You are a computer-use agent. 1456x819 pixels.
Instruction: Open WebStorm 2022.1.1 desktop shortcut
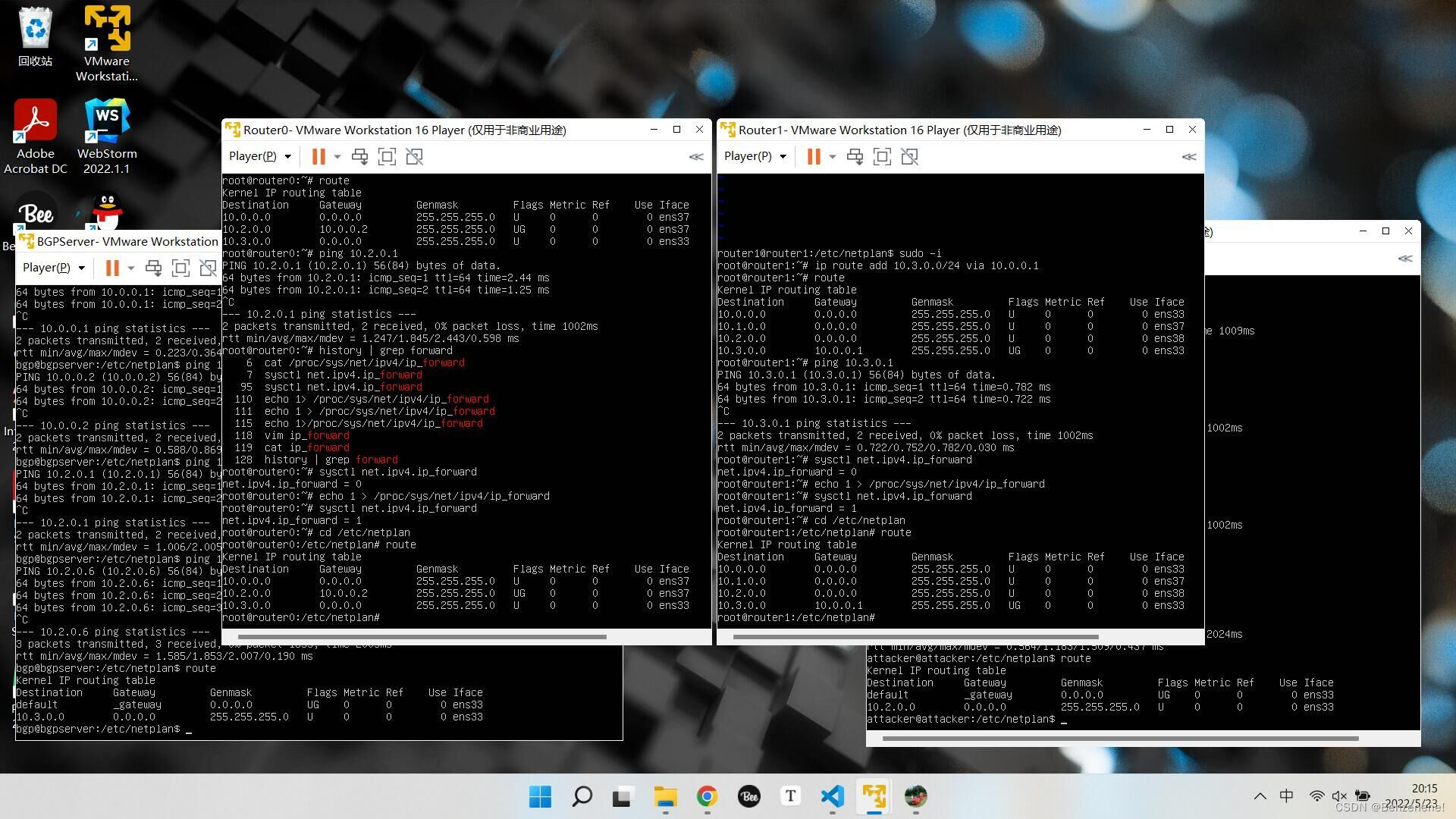(107, 136)
